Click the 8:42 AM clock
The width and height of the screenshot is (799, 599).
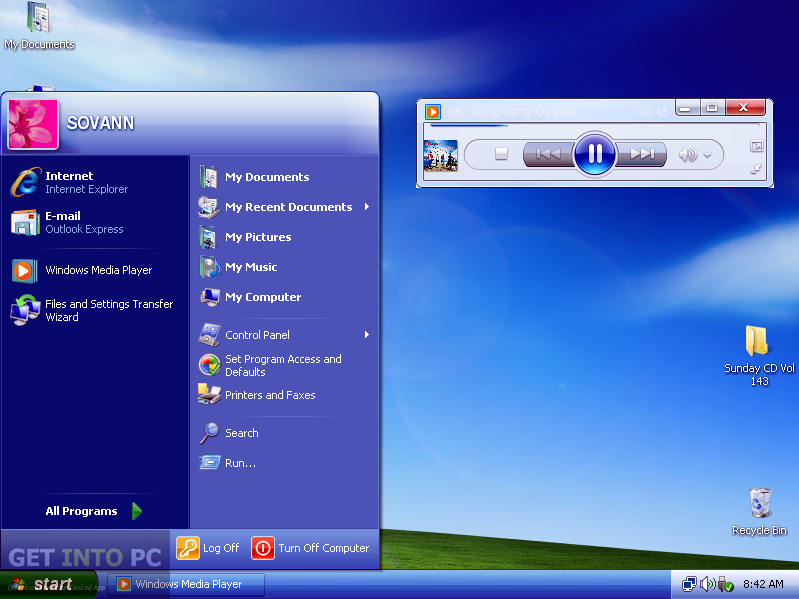763,584
